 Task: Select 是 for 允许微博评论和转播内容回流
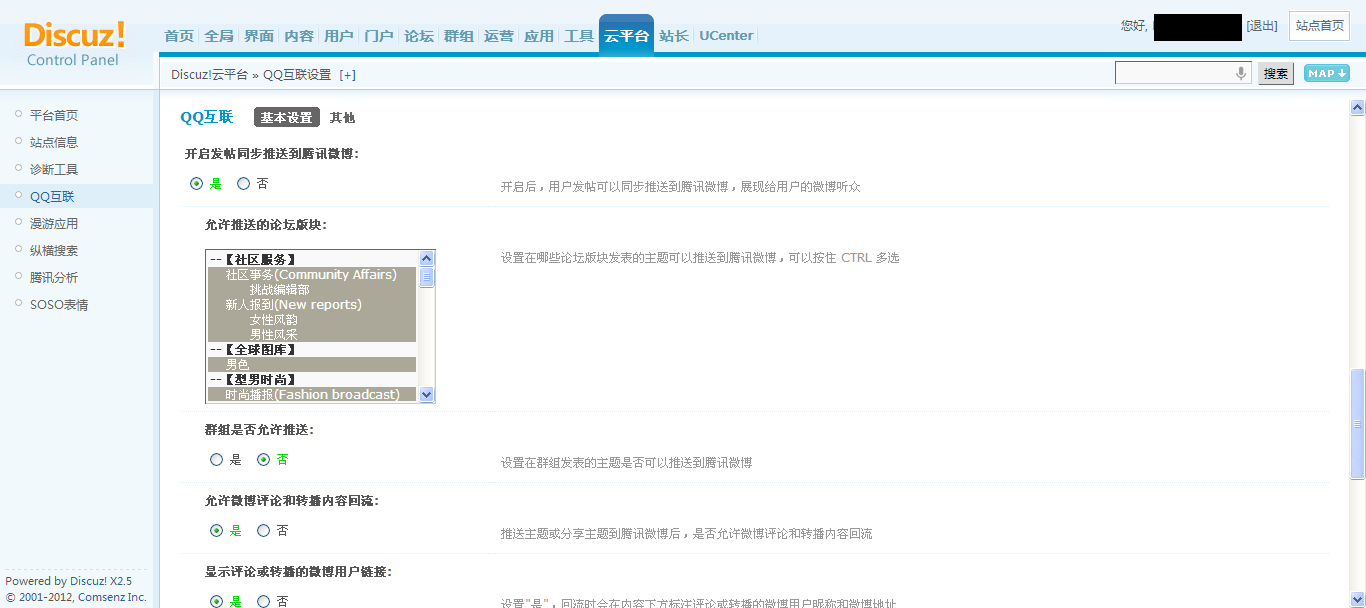tap(216, 531)
